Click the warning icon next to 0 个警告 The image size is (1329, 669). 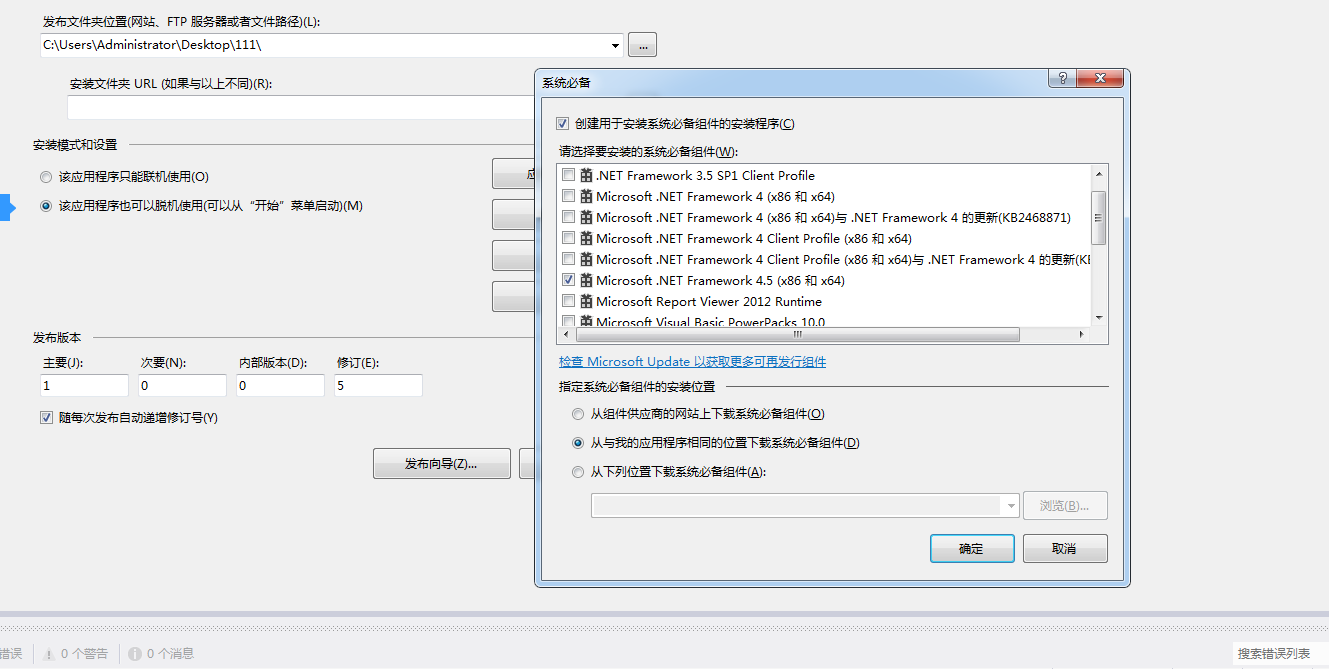pyautogui.click(x=48, y=654)
